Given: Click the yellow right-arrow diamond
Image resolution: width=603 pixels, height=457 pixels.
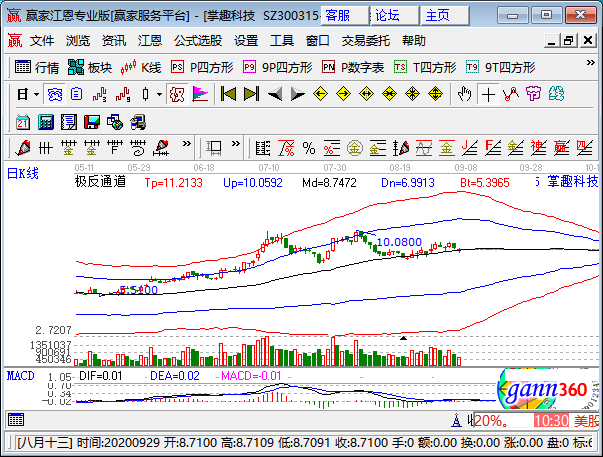Looking at the screenshot, I should click(x=343, y=94).
